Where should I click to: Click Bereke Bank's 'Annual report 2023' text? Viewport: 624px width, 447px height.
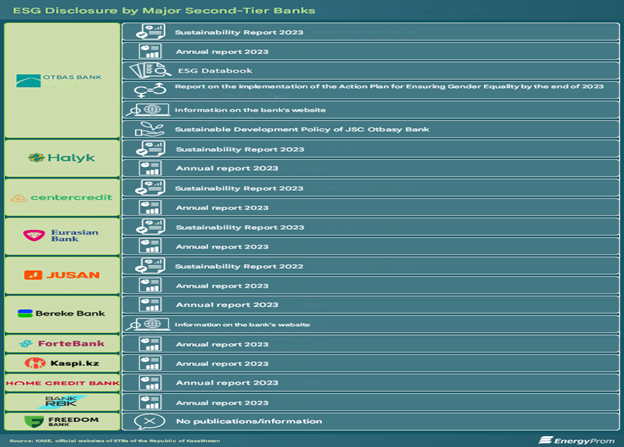click(227, 305)
